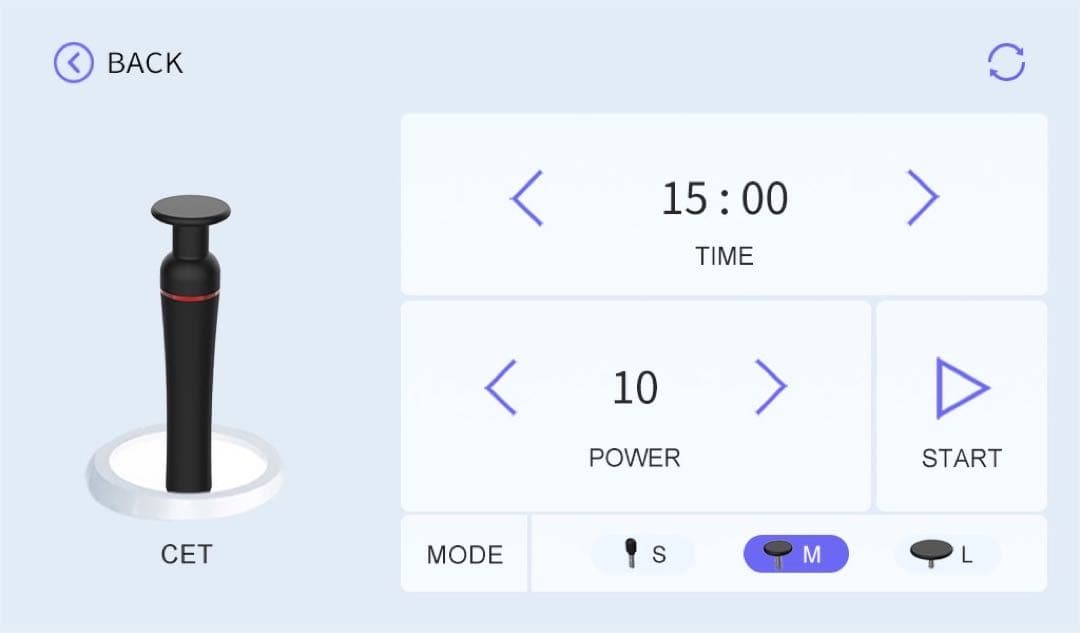Click the MODE label cell
Image resolution: width=1080 pixels, height=633 pixels.
click(464, 555)
